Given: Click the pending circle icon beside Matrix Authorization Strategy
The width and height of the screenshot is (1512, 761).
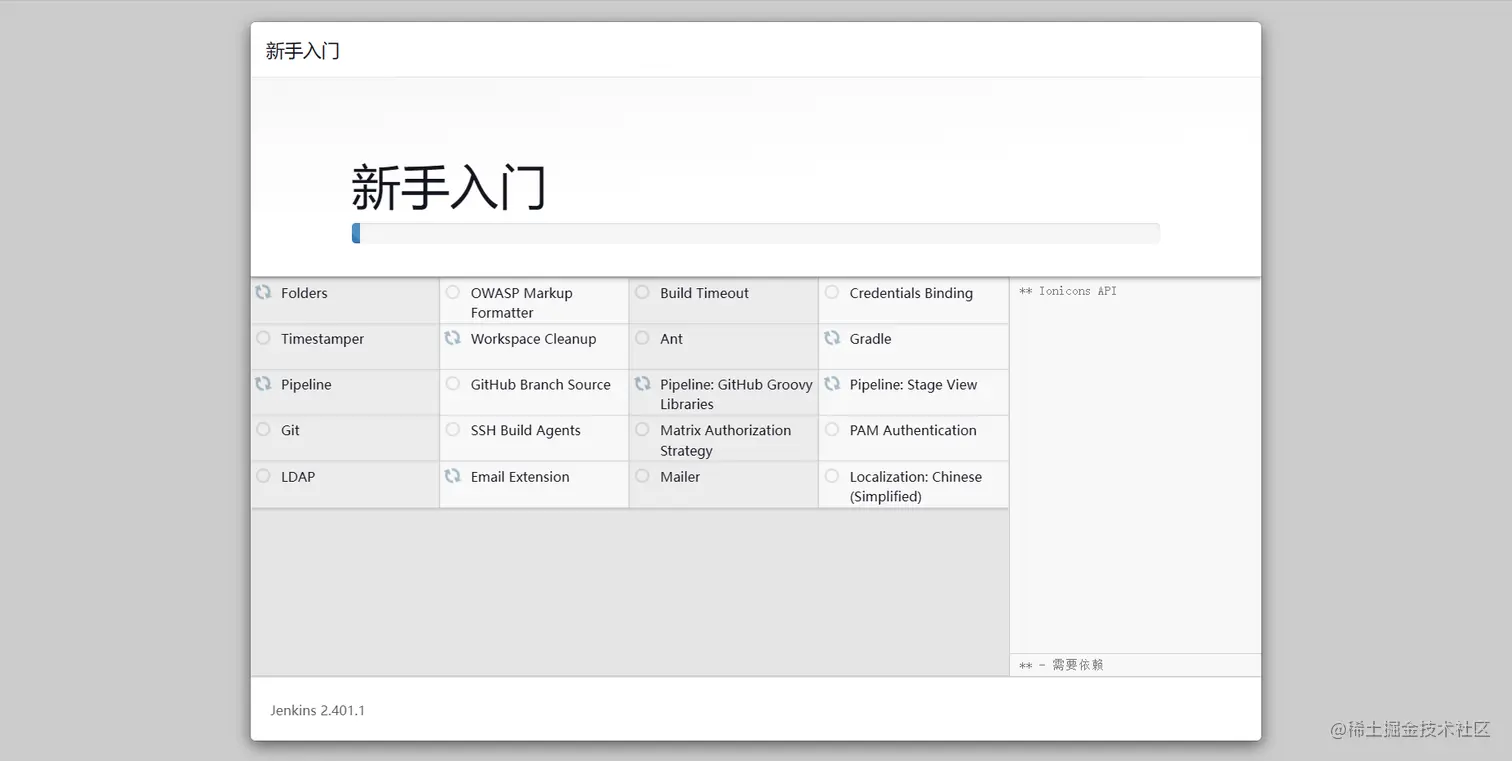Looking at the screenshot, I should (642, 429).
